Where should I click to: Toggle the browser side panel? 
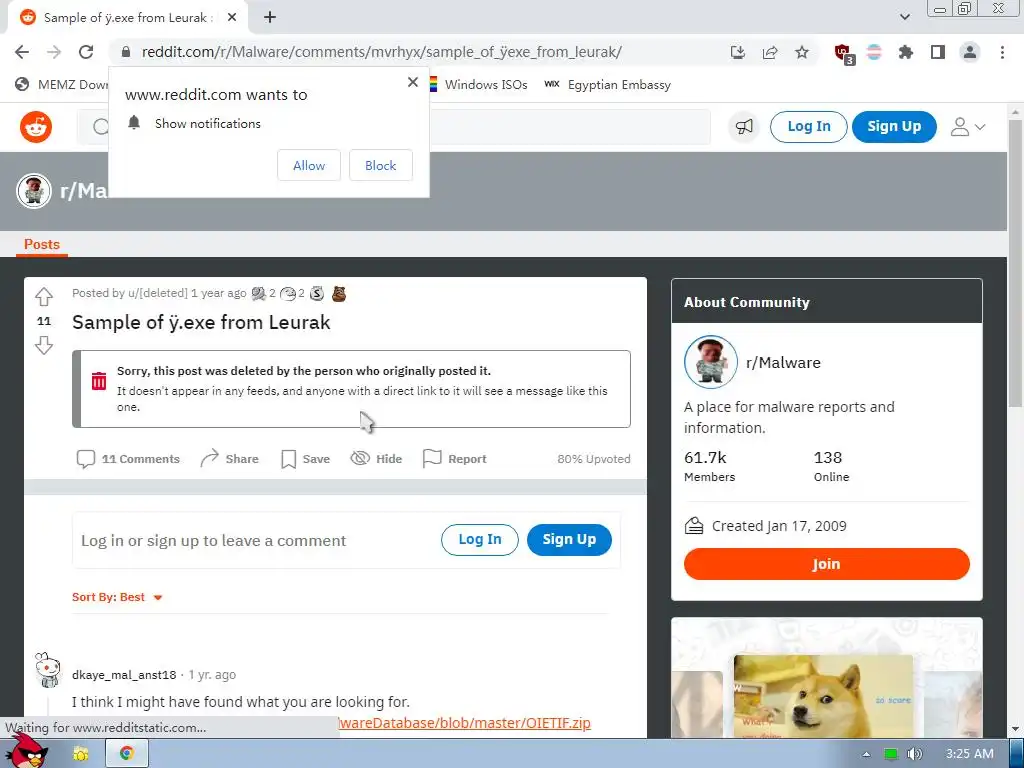pos(938,52)
